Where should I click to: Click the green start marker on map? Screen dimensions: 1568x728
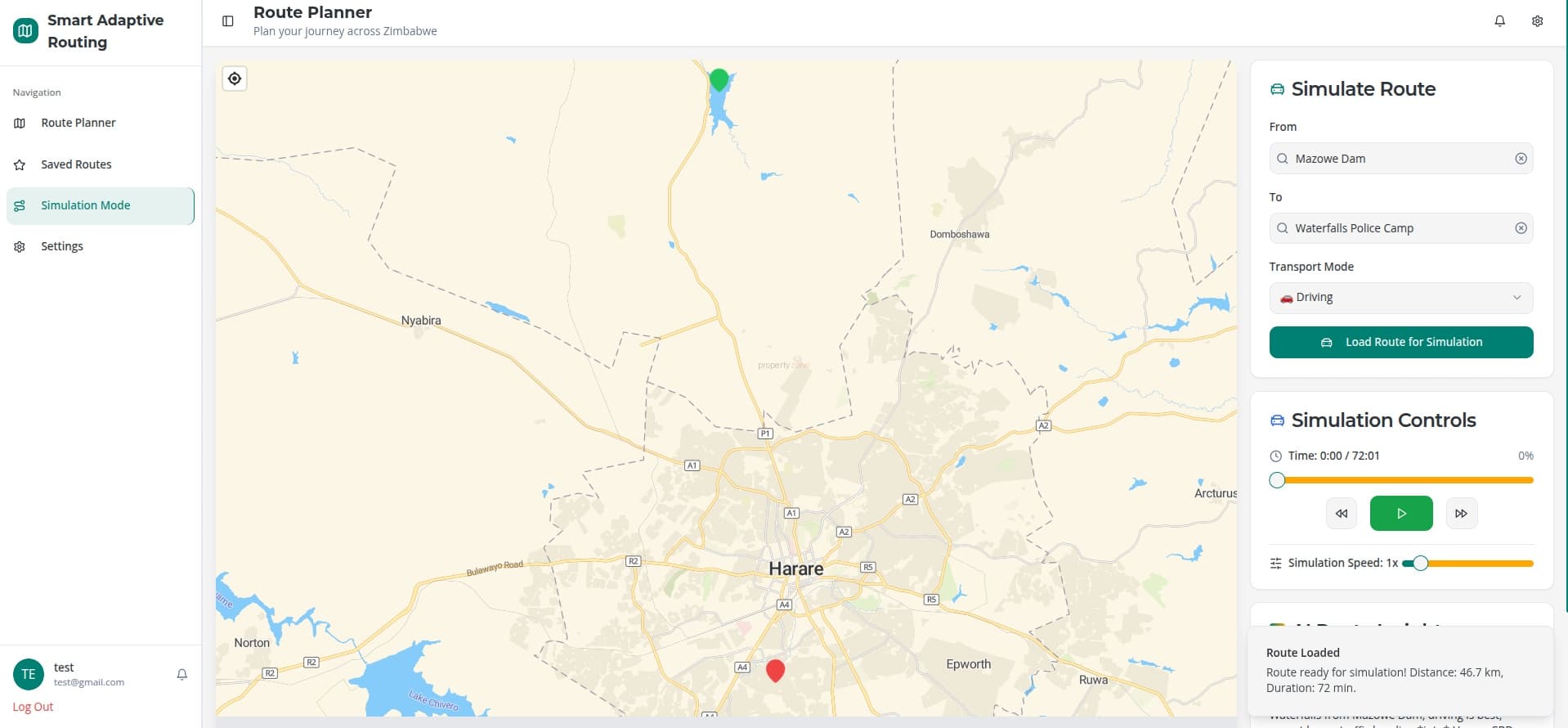[x=719, y=79]
